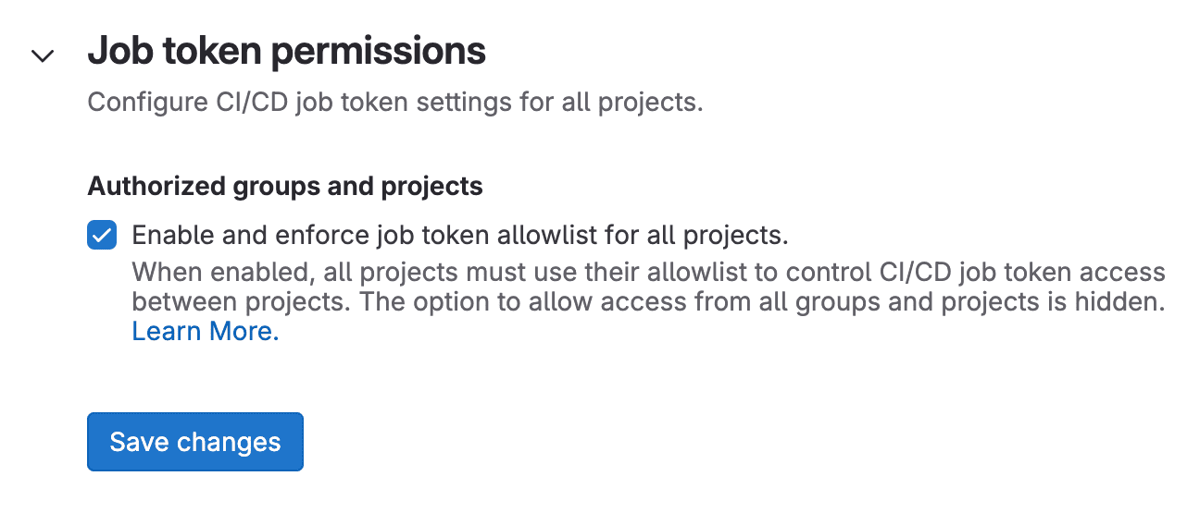Click the 'Configure CI/CD job token settings' description
The width and height of the screenshot is (1200, 525).
point(395,103)
